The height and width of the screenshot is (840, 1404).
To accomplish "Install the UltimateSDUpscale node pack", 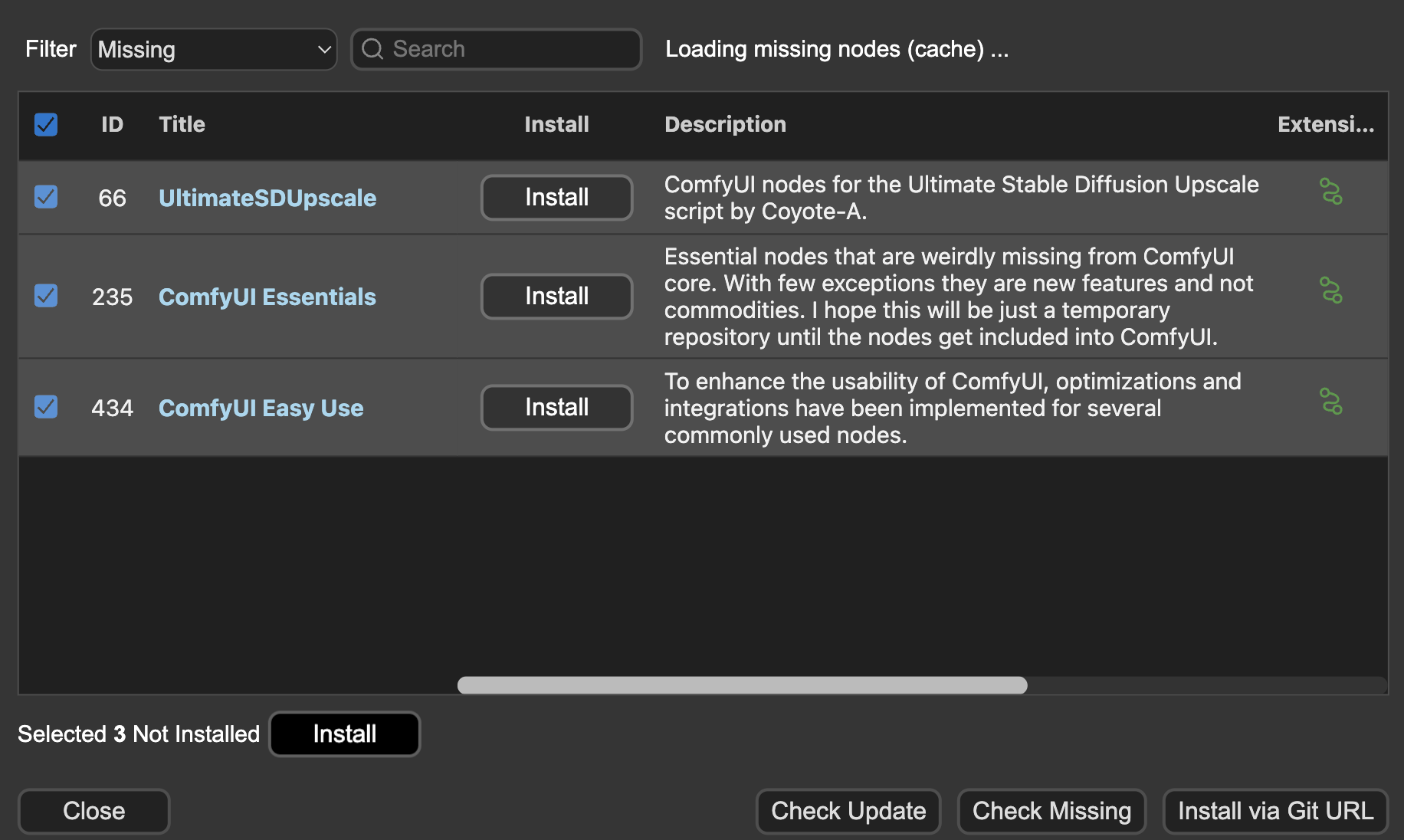I will point(556,198).
